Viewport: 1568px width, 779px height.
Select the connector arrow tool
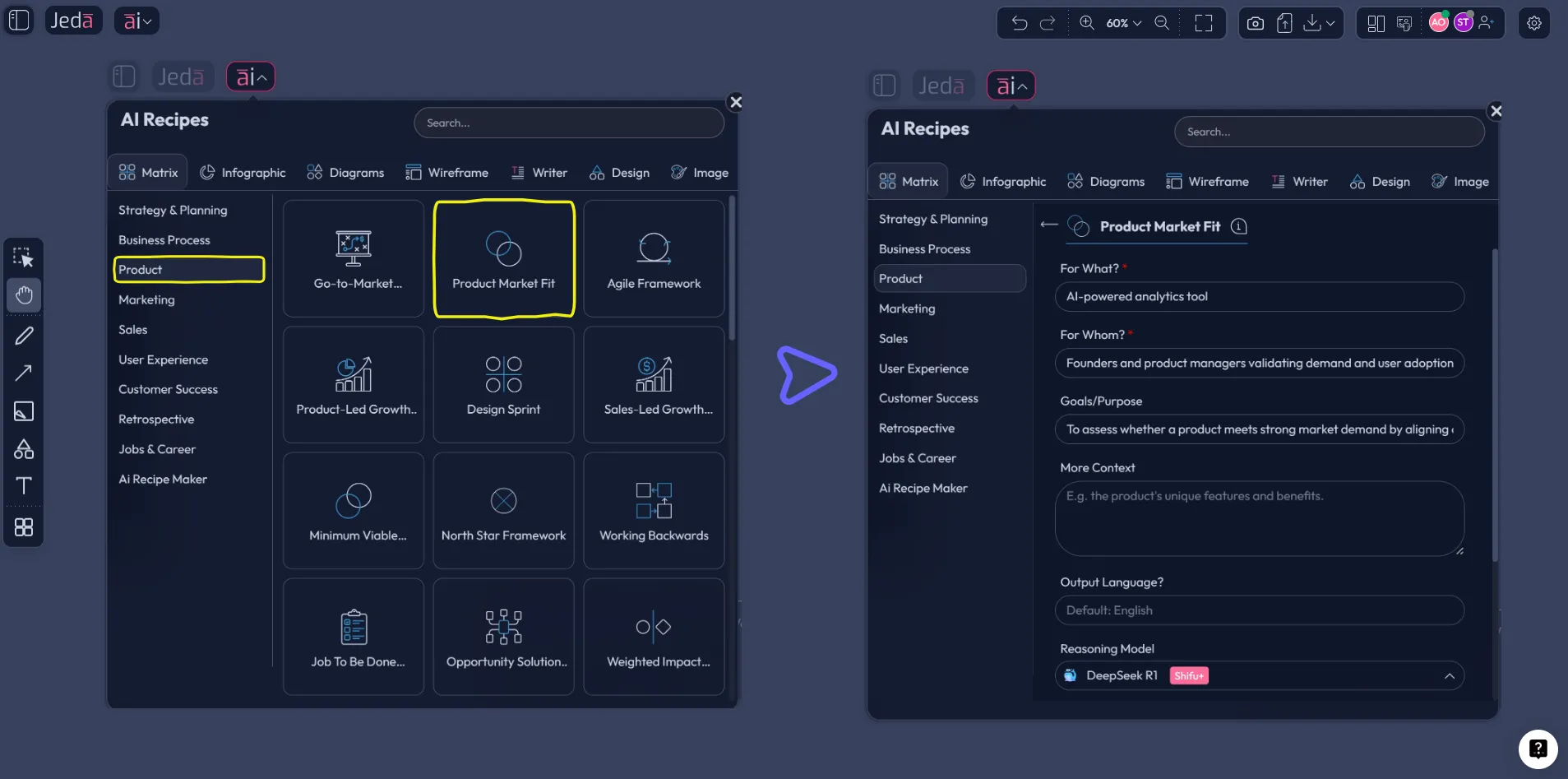click(24, 373)
